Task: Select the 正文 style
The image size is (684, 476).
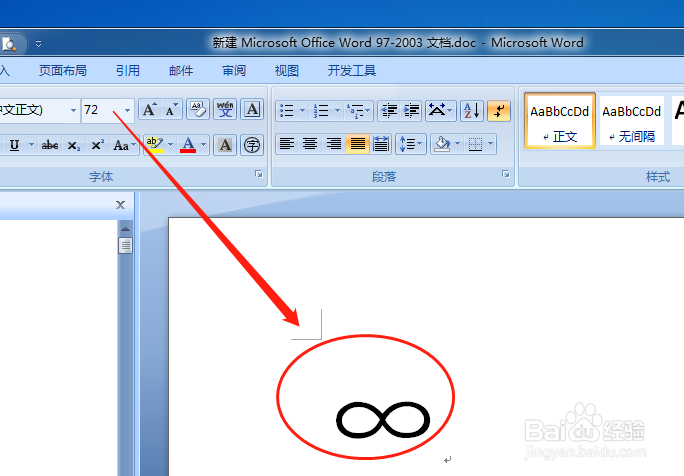Action: pos(560,120)
